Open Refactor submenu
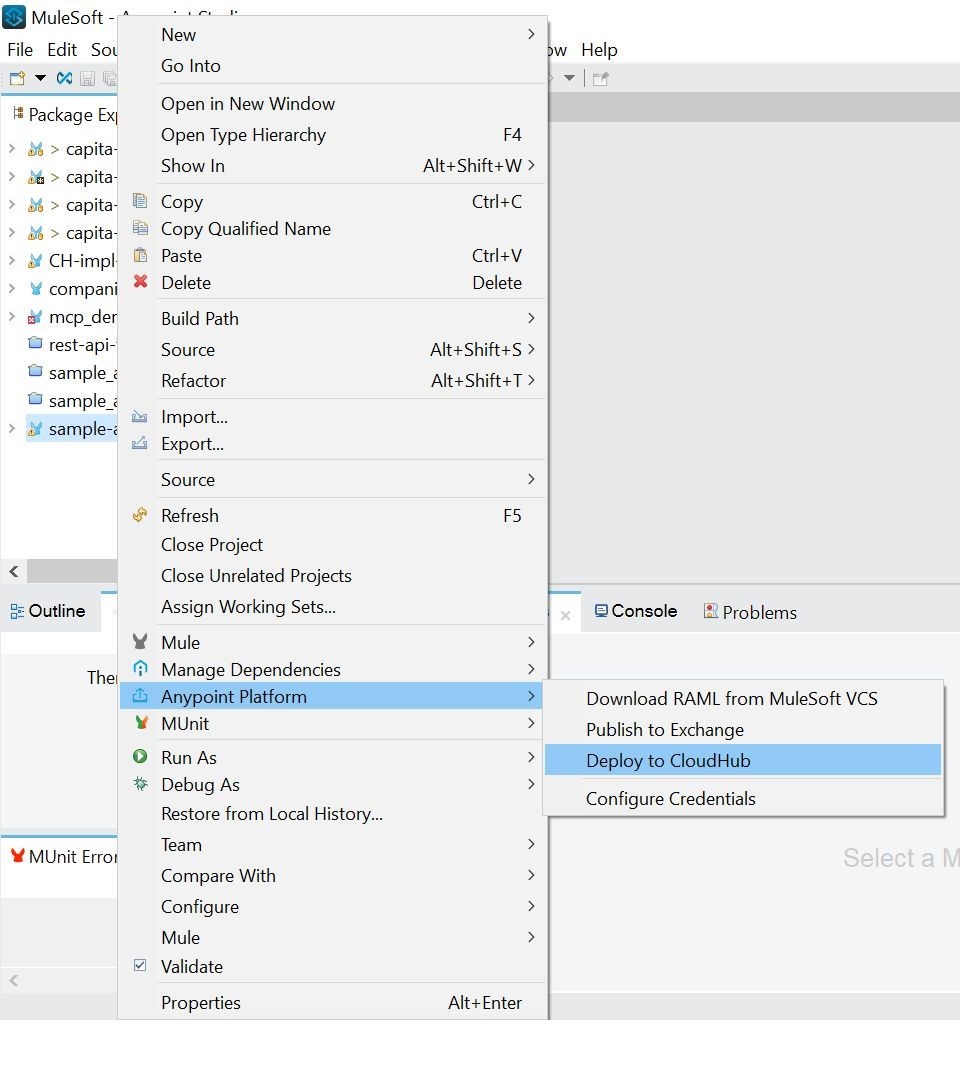This screenshot has width=974, height=1080. pyautogui.click(x=332, y=380)
